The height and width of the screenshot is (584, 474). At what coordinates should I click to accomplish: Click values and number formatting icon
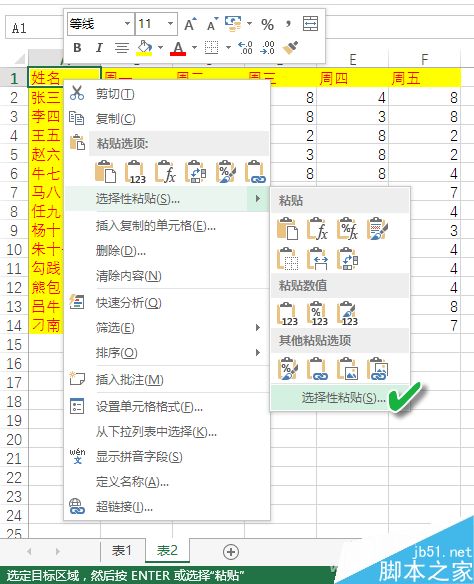317,314
